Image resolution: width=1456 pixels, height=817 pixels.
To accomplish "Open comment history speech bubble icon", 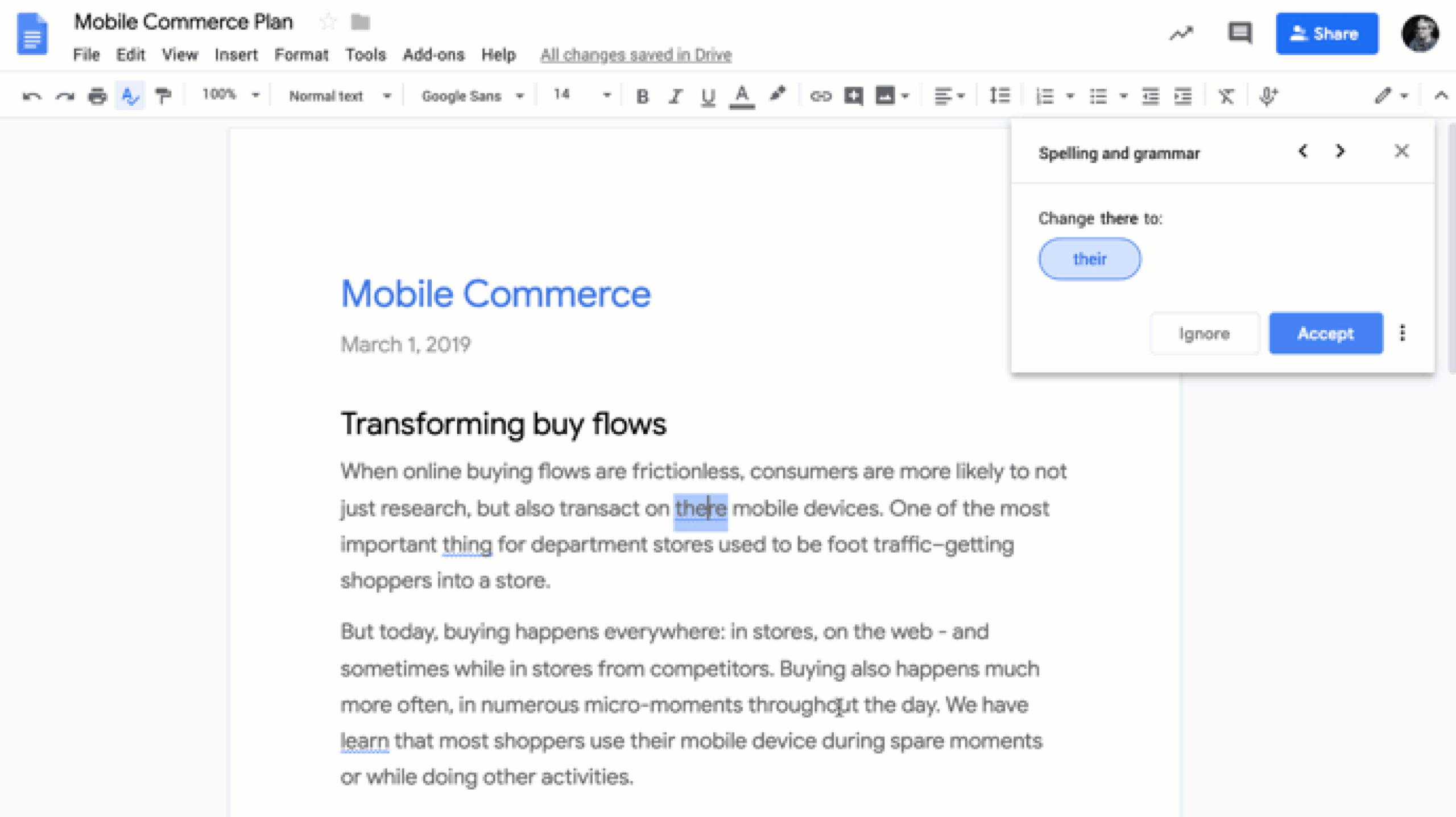I will click(x=1239, y=34).
